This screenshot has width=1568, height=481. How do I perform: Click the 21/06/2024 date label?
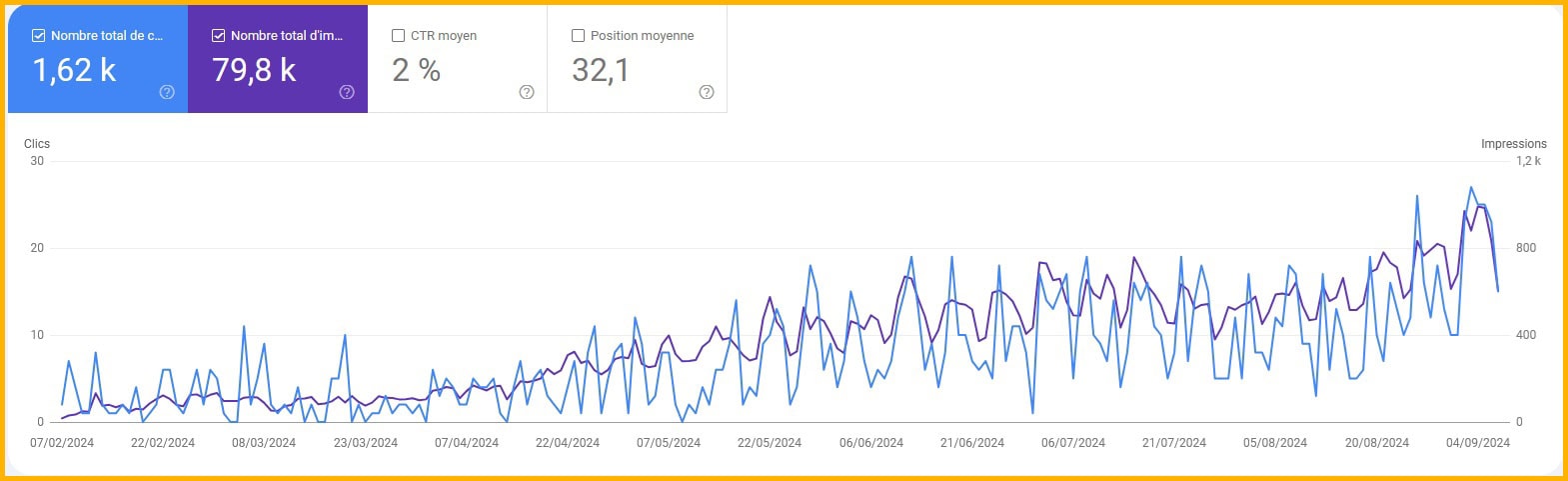pyautogui.click(x=972, y=443)
